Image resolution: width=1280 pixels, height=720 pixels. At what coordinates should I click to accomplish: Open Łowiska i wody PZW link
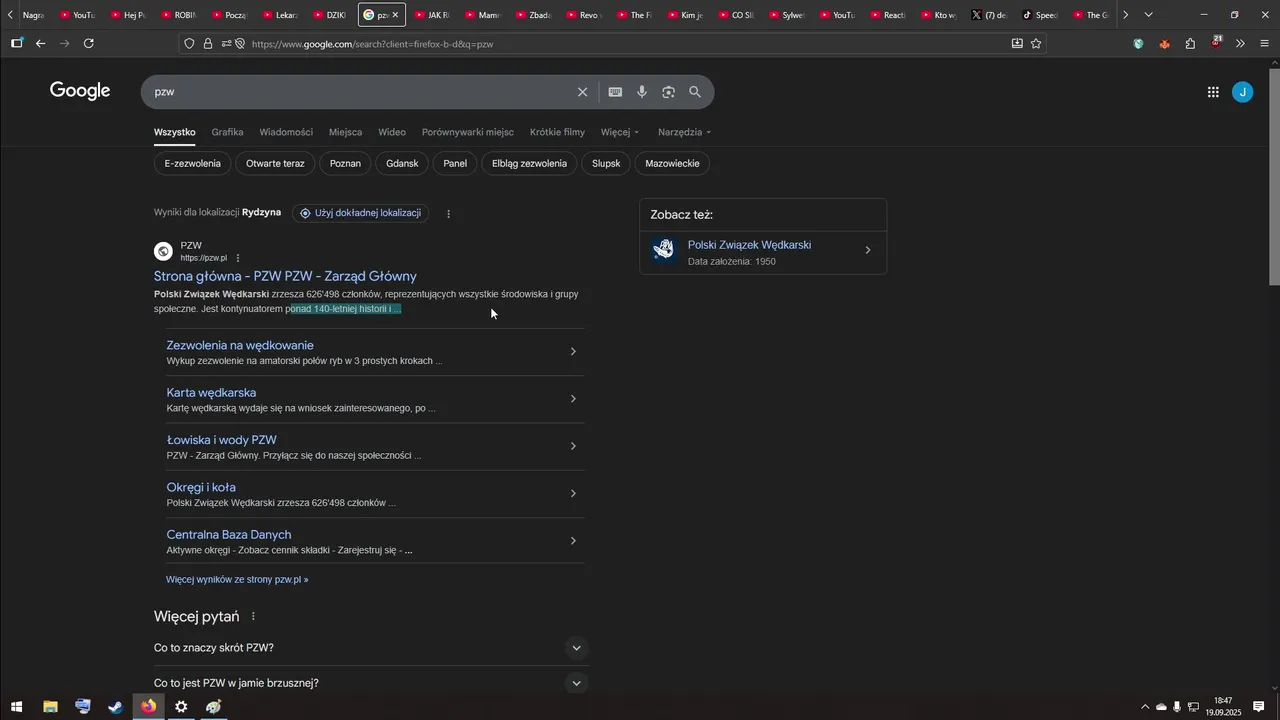(221, 440)
